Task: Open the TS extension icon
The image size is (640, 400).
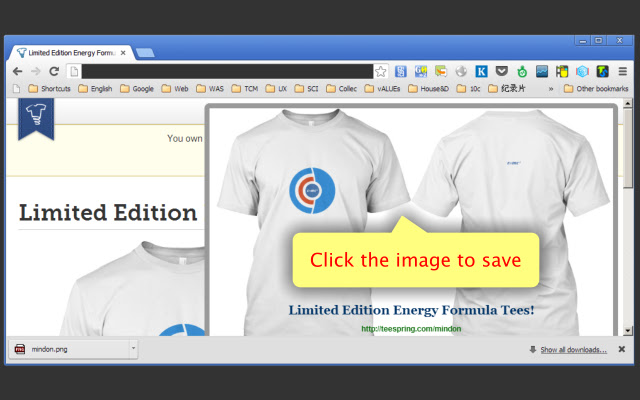Action: coord(602,71)
